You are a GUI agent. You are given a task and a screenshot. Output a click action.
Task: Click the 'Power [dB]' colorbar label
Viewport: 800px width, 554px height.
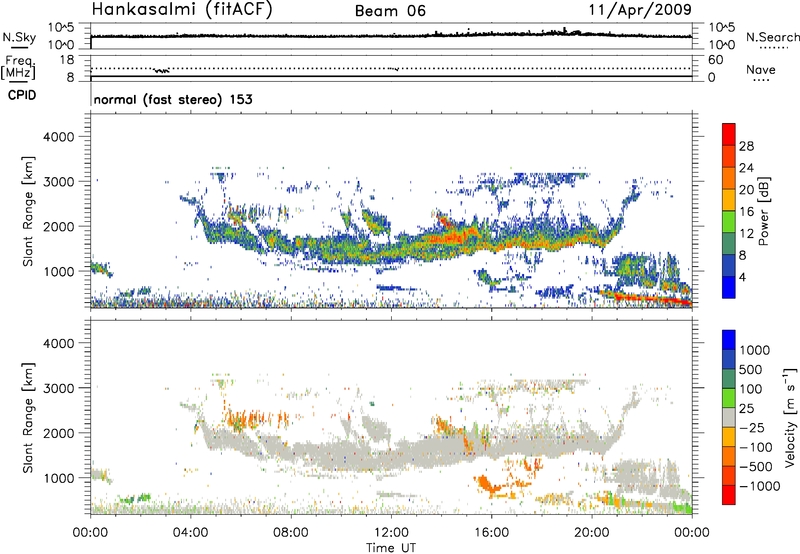pyautogui.click(x=763, y=211)
